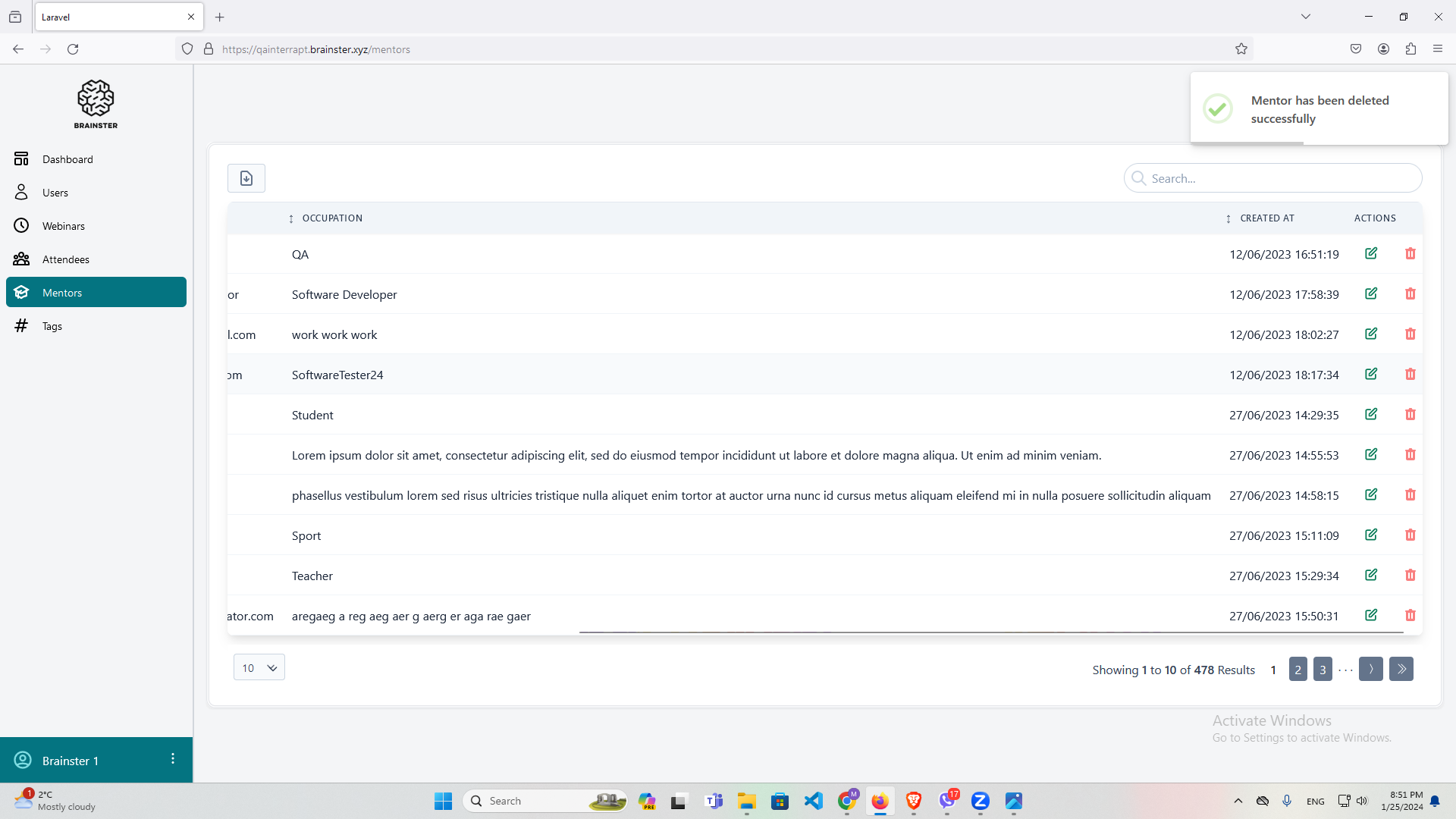
Task: Jump to last page of results
Action: 1401,669
